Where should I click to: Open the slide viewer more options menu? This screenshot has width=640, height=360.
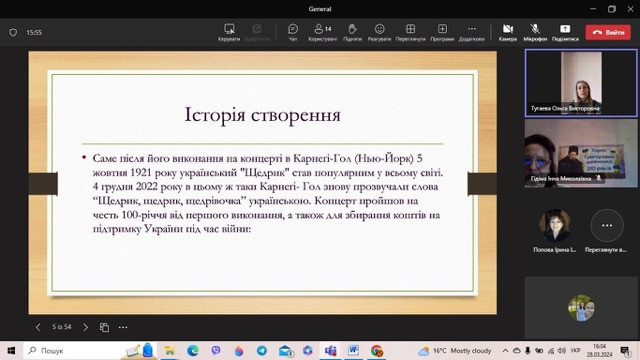(123, 327)
